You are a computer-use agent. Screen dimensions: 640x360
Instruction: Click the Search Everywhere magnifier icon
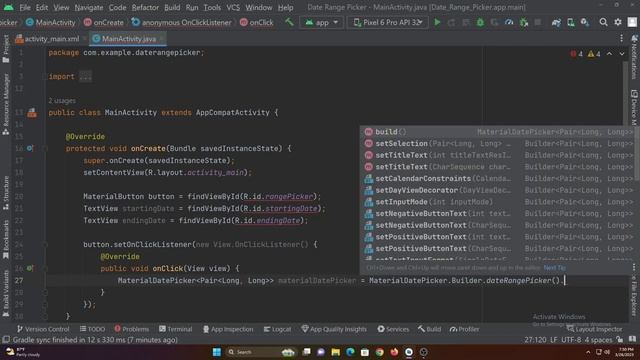point(603,22)
